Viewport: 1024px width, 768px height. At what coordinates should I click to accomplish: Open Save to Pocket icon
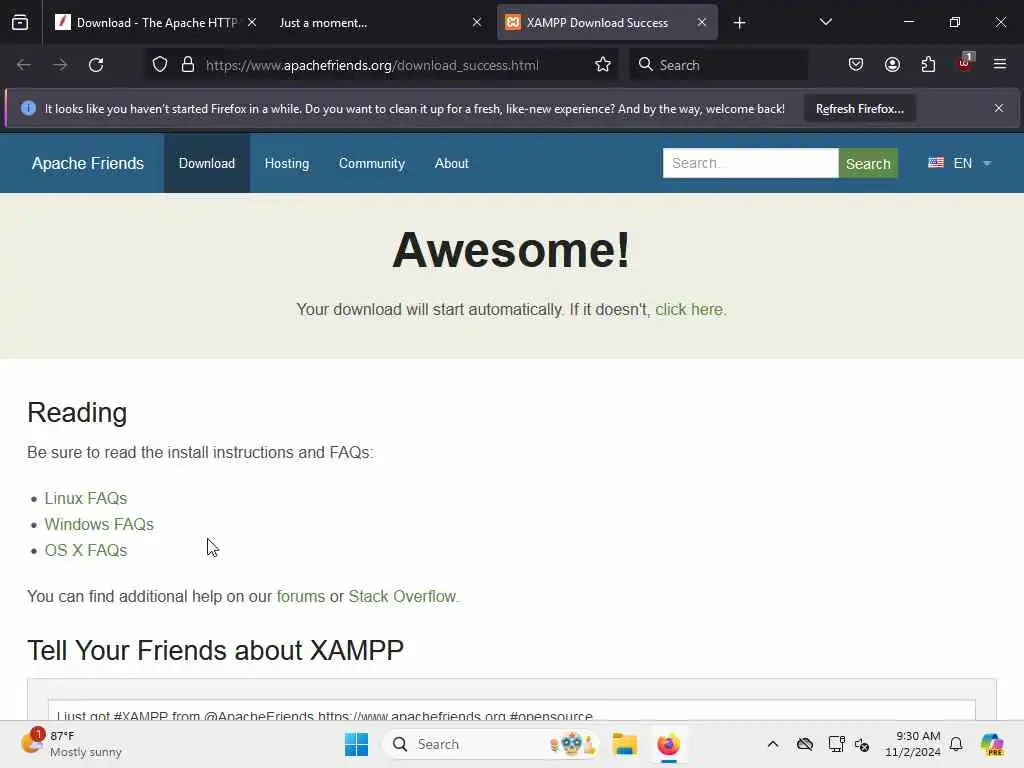pos(856,65)
